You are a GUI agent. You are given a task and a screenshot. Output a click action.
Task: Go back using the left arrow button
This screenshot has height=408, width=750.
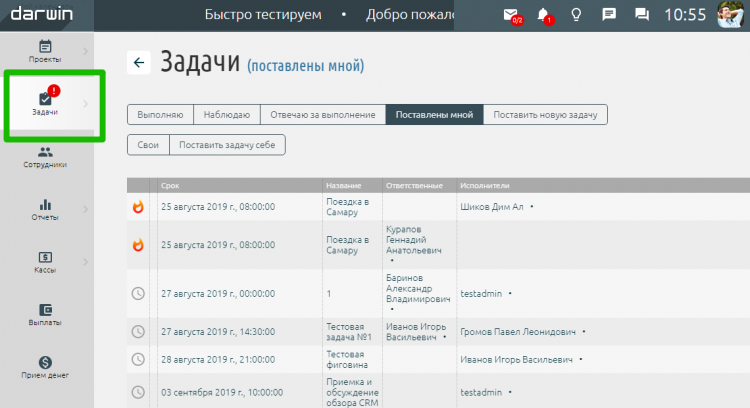(139, 63)
